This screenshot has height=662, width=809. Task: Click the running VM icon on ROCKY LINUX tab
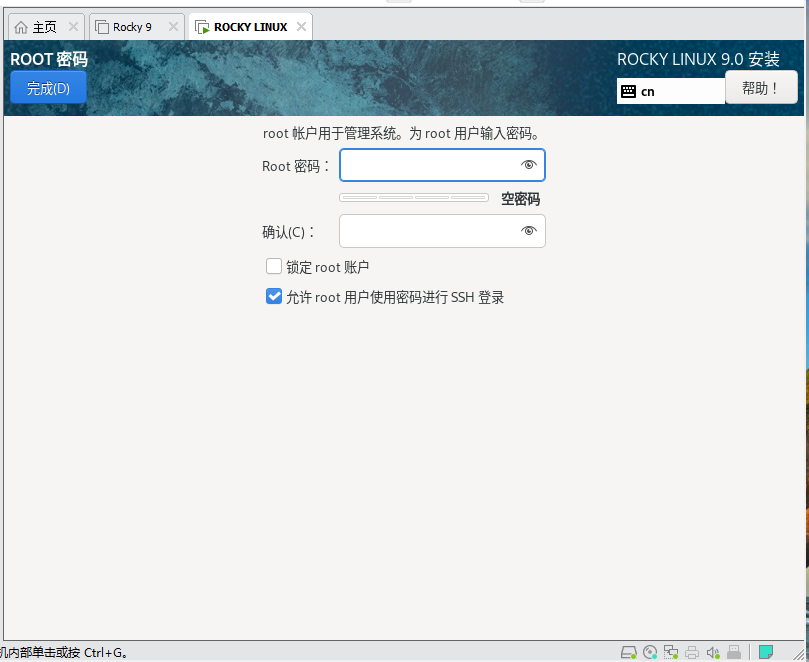click(x=202, y=27)
